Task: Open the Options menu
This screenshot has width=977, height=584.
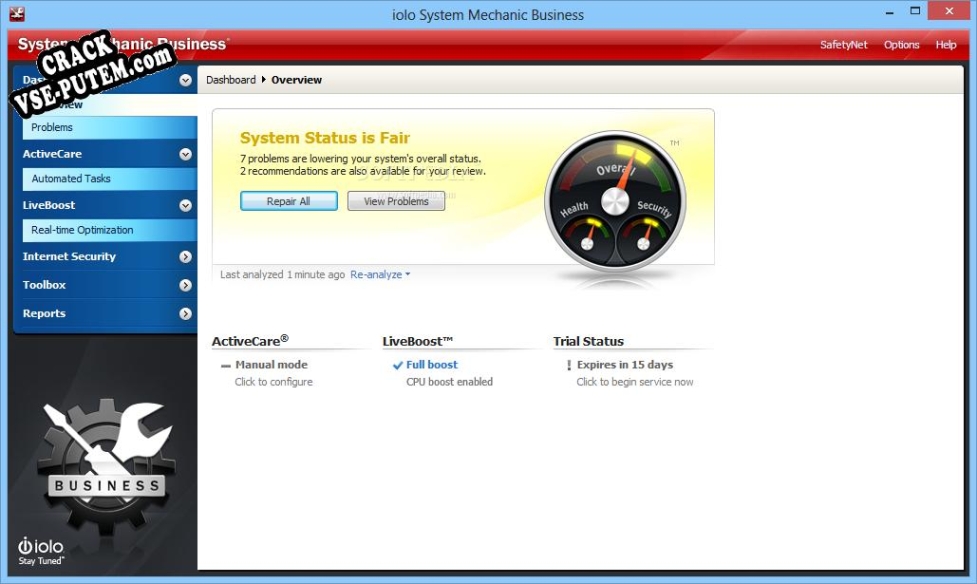Action: [901, 45]
